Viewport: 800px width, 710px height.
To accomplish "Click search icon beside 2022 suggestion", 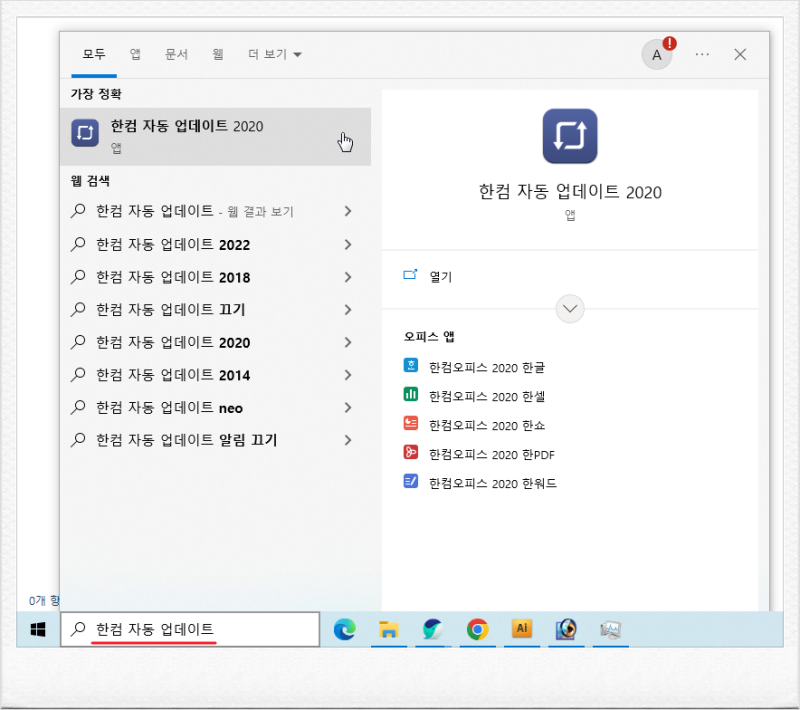I will [78, 244].
